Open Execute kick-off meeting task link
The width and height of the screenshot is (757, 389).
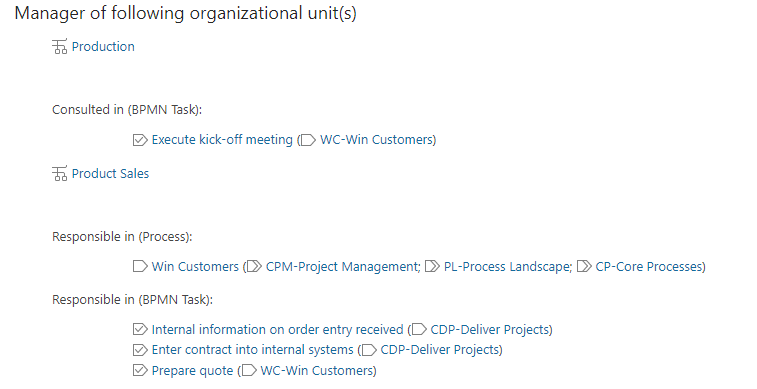click(222, 140)
